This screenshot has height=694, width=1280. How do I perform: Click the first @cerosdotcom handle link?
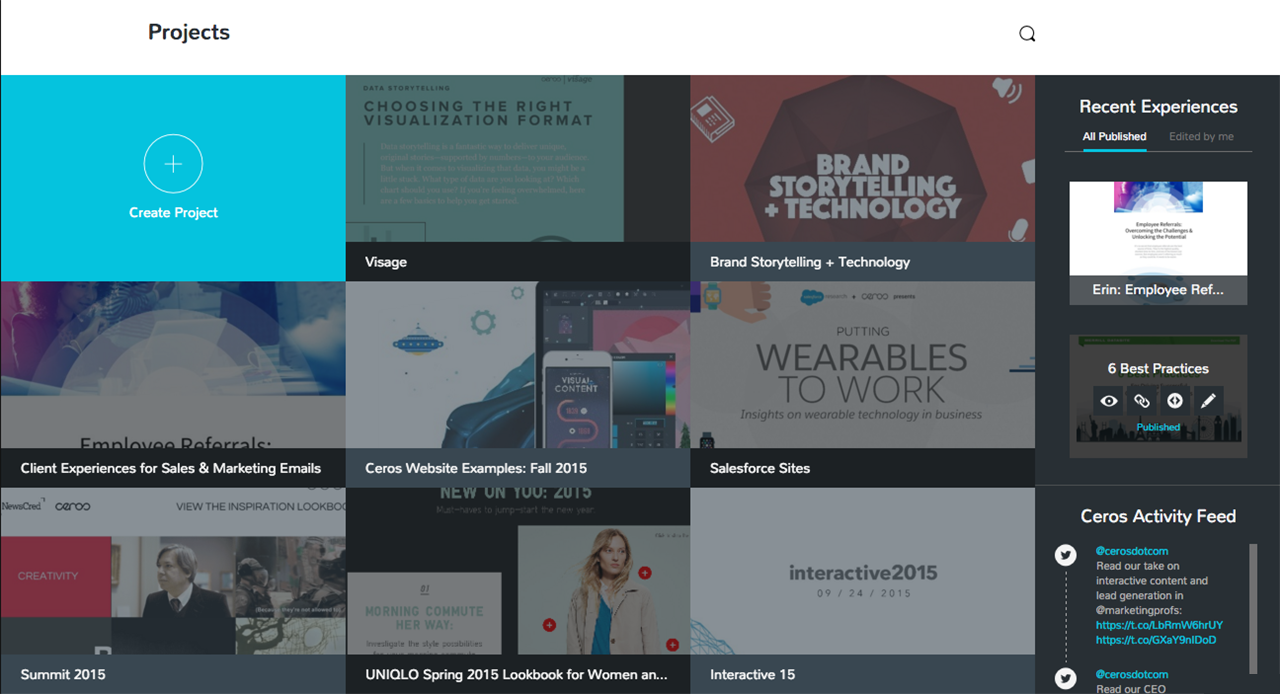point(1132,551)
